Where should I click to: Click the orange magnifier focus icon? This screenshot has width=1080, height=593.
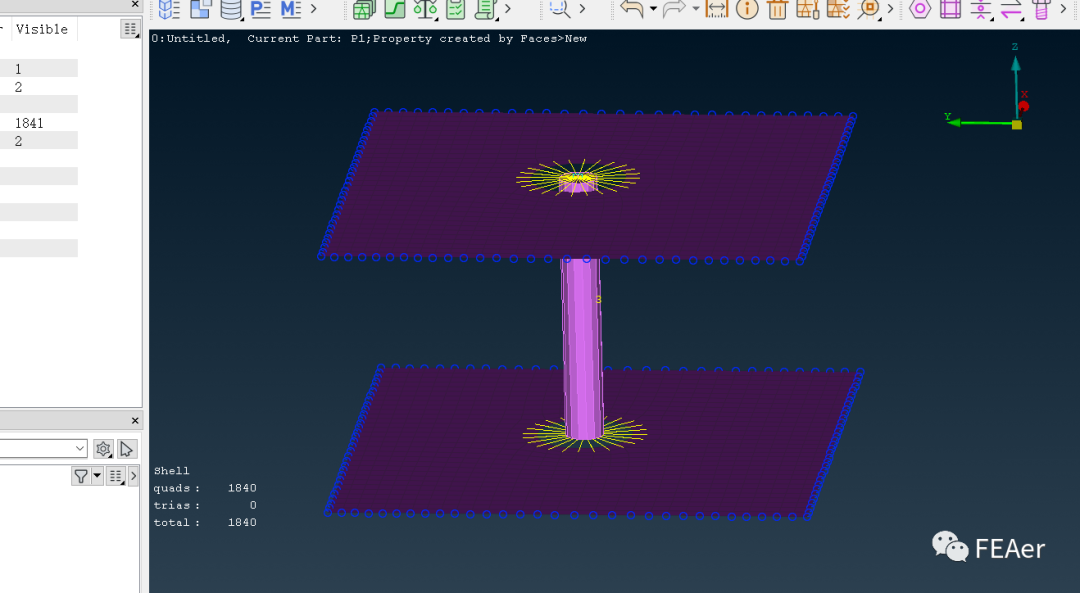click(869, 9)
